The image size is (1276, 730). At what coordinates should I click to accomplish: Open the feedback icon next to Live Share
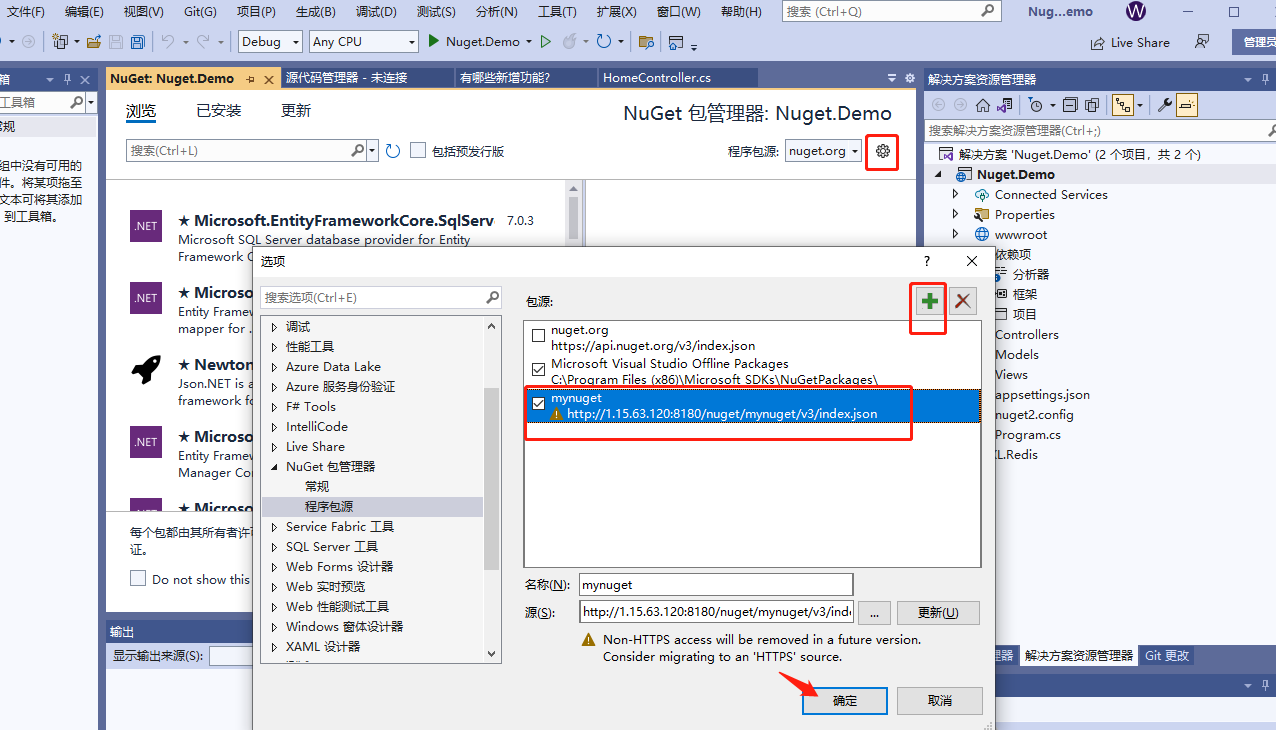(x=1202, y=42)
